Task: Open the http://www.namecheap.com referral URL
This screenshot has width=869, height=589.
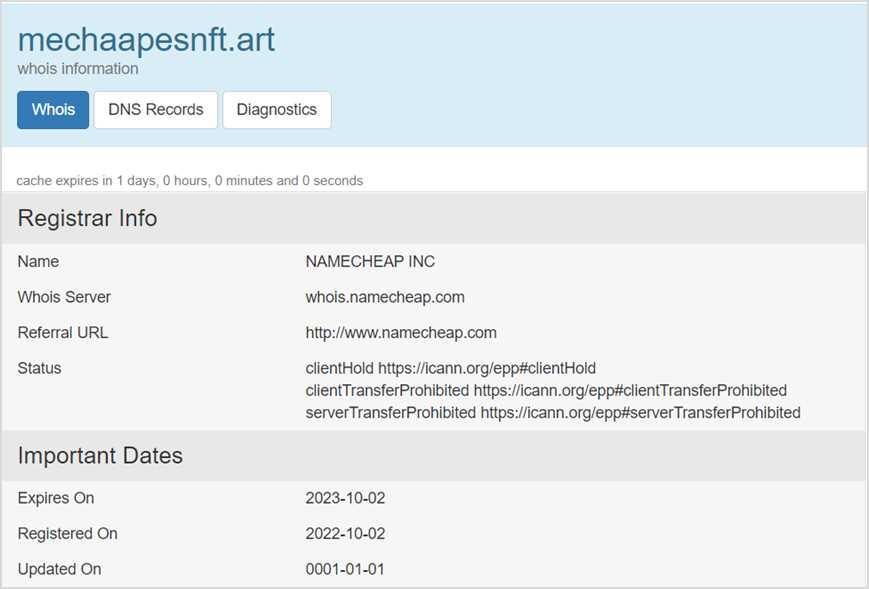Action: click(401, 332)
